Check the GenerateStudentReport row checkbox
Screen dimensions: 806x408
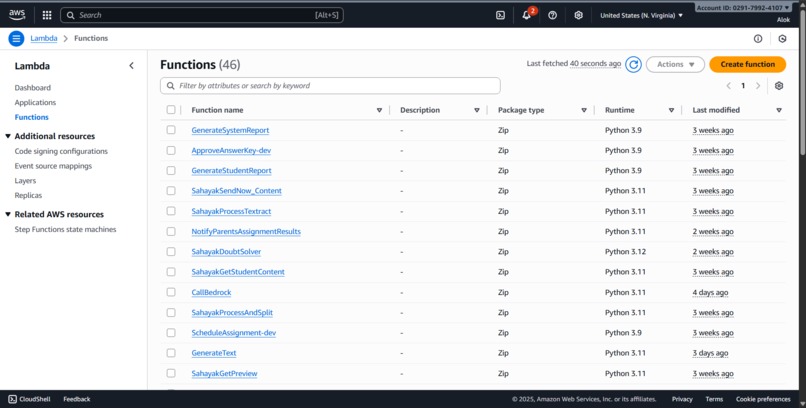pos(171,171)
